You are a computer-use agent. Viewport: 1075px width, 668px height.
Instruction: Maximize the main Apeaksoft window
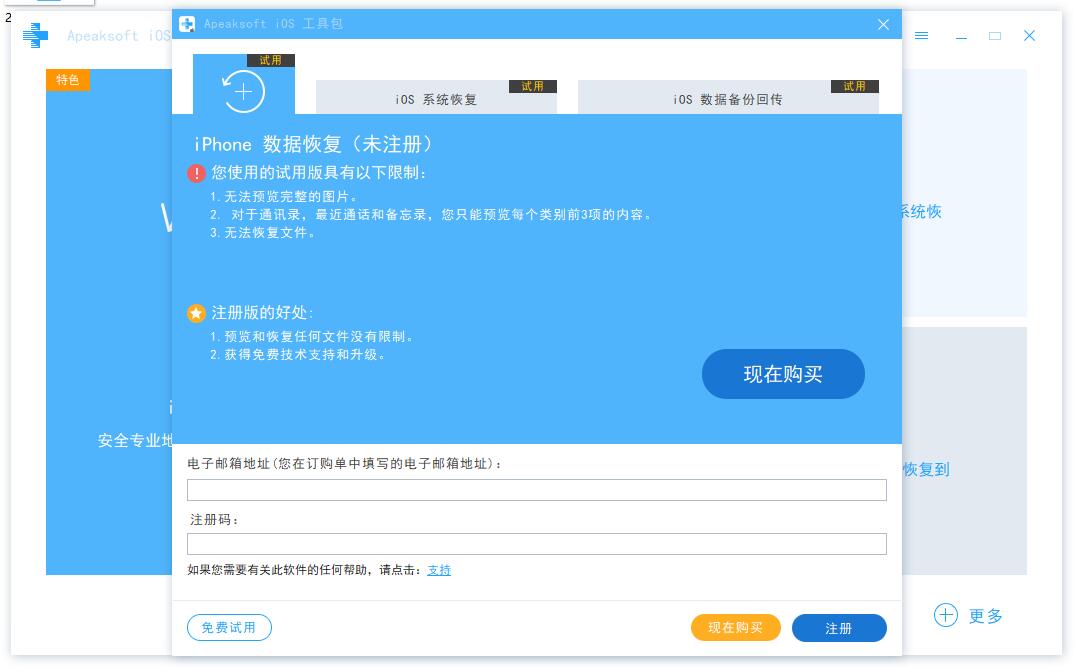995,36
